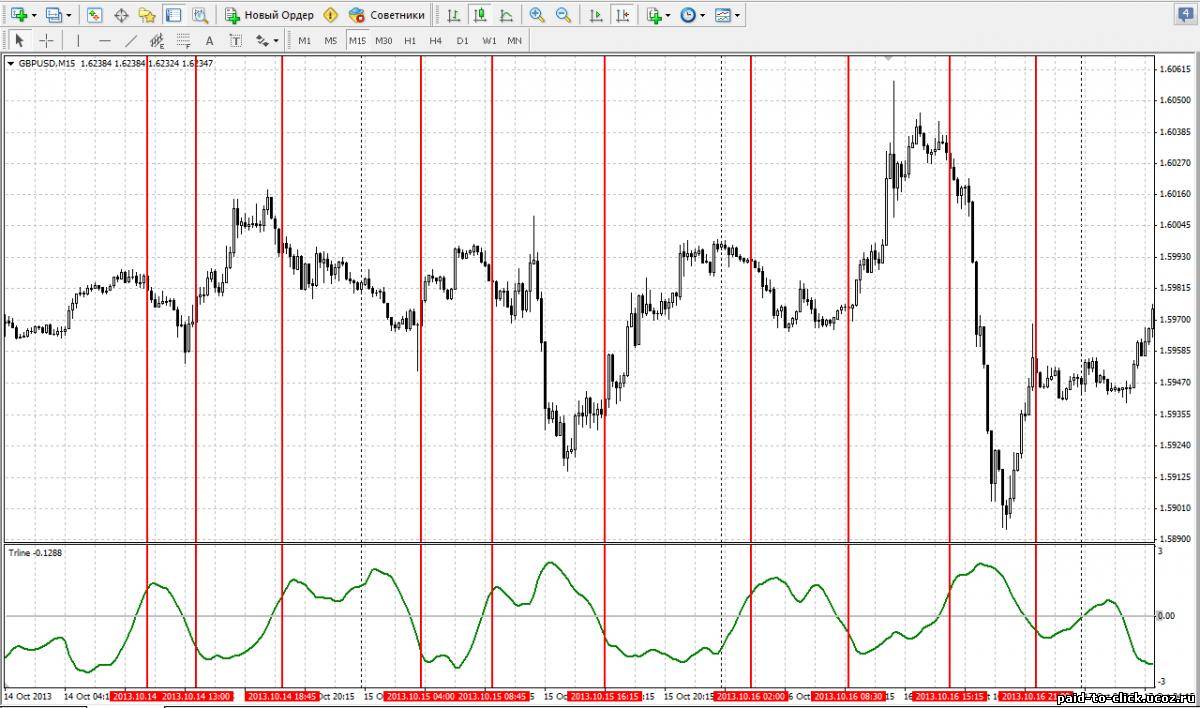
Task: Zoom in on the chart
Action: pos(537,15)
